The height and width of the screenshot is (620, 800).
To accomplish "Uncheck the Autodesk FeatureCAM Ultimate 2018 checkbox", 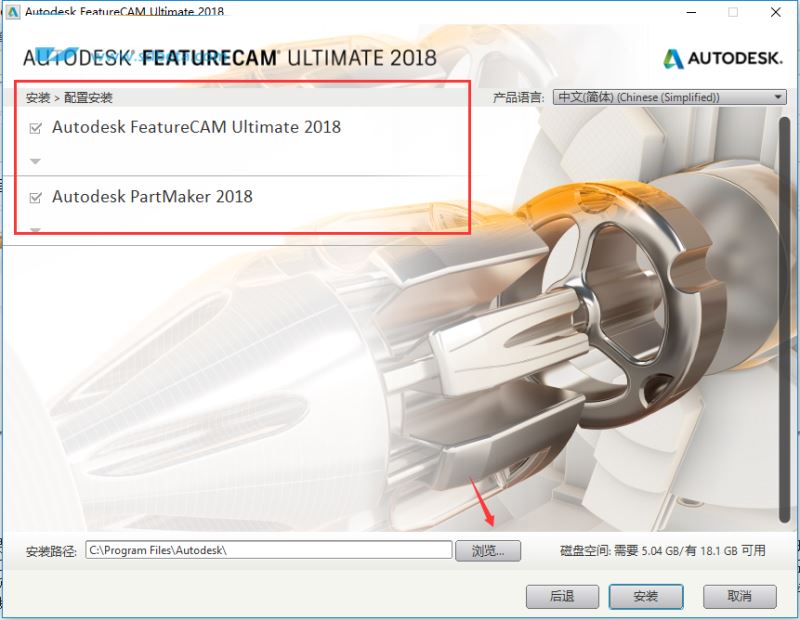I will coord(36,127).
